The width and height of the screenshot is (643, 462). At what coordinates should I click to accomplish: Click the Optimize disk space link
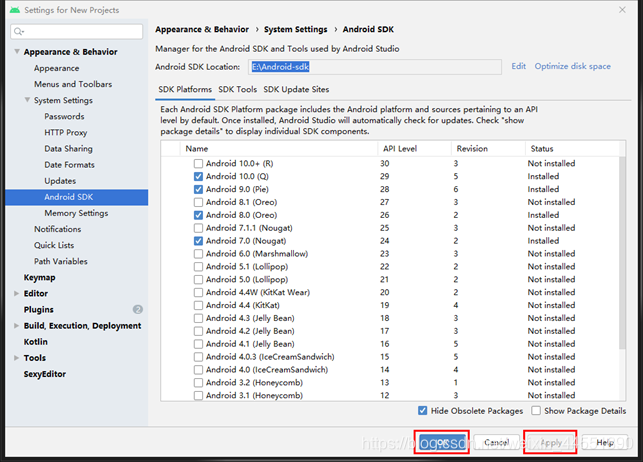click(572, 66)
